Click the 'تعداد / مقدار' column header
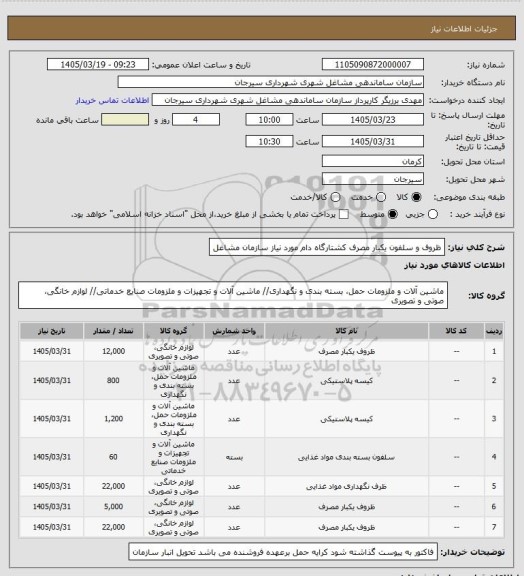Viewport: 524px width, 576px height. pos(113,331)
